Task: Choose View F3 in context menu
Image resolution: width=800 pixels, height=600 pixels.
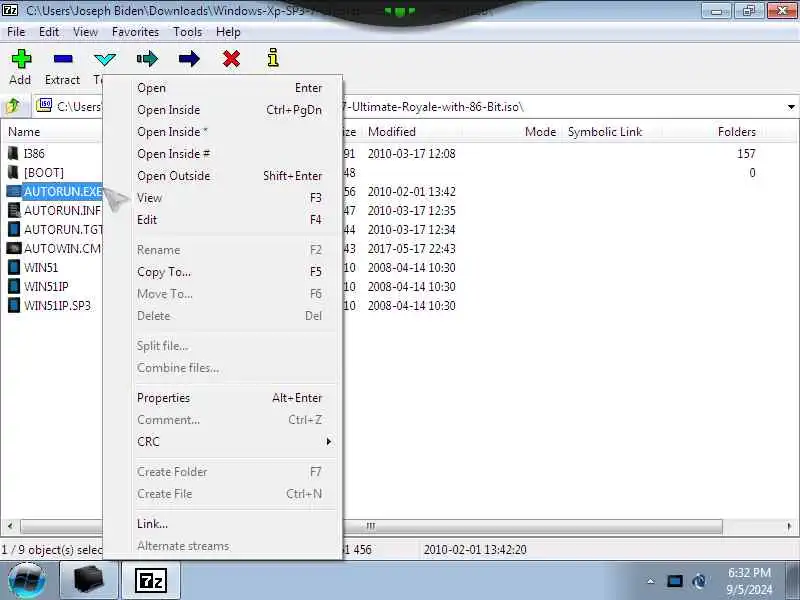Action: point(230,197)
